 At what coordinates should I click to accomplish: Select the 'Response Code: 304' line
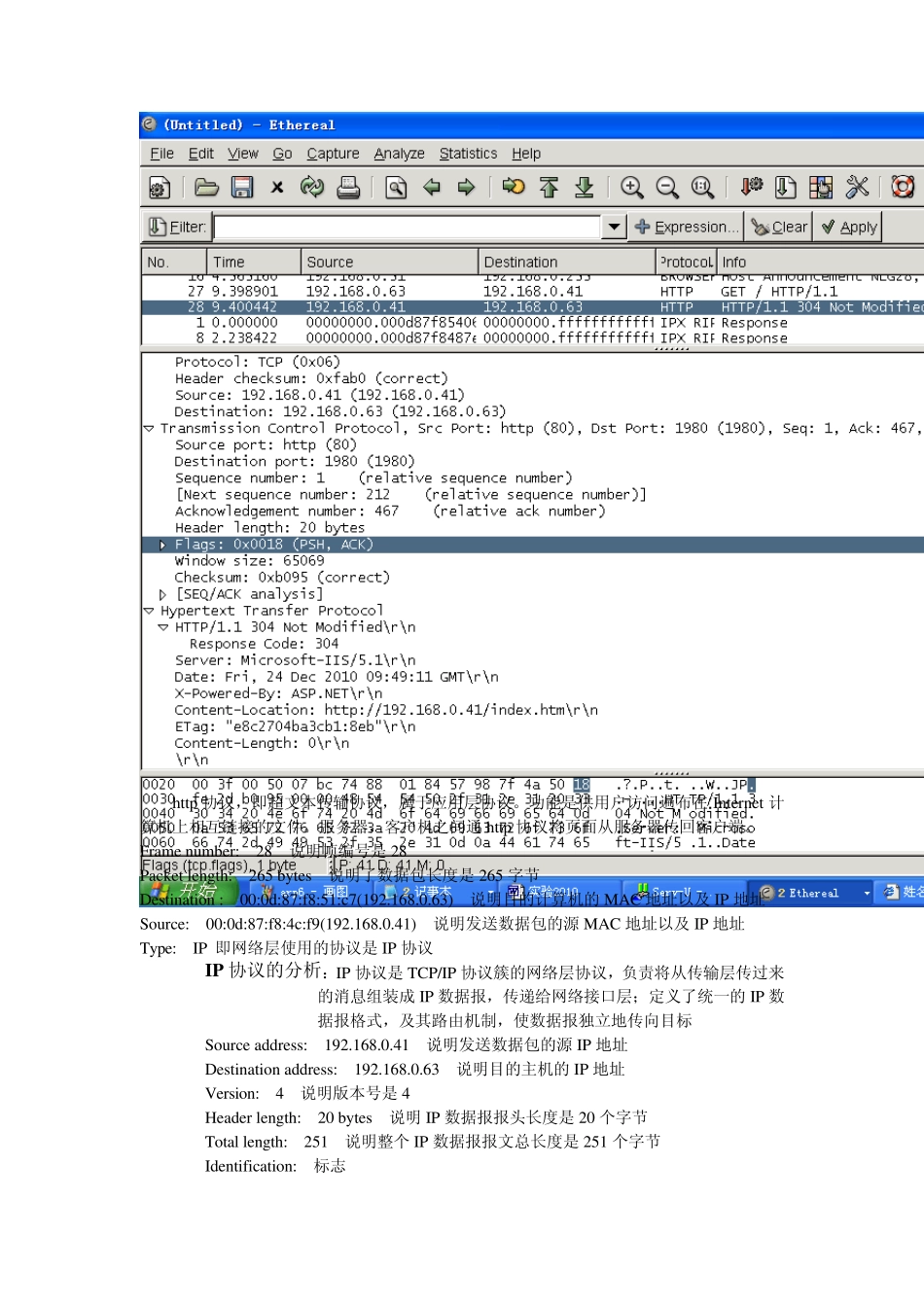point(265,644)
